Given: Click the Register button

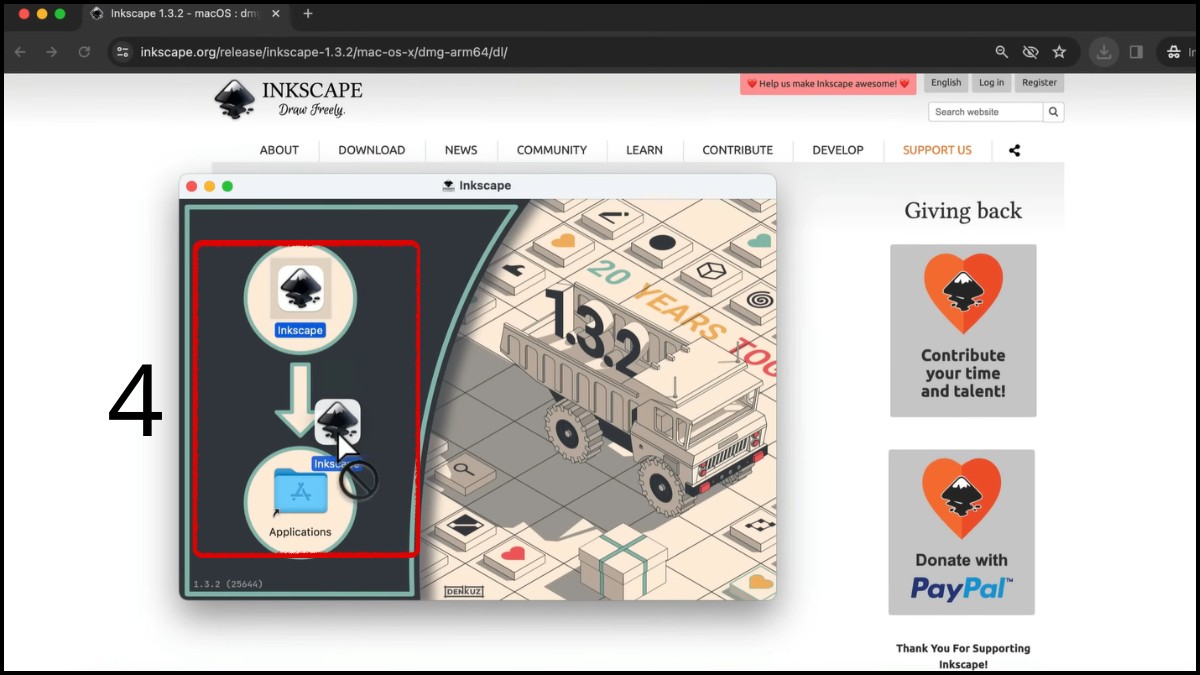Looking at the screenshot, I should [x=1039, y=83].
